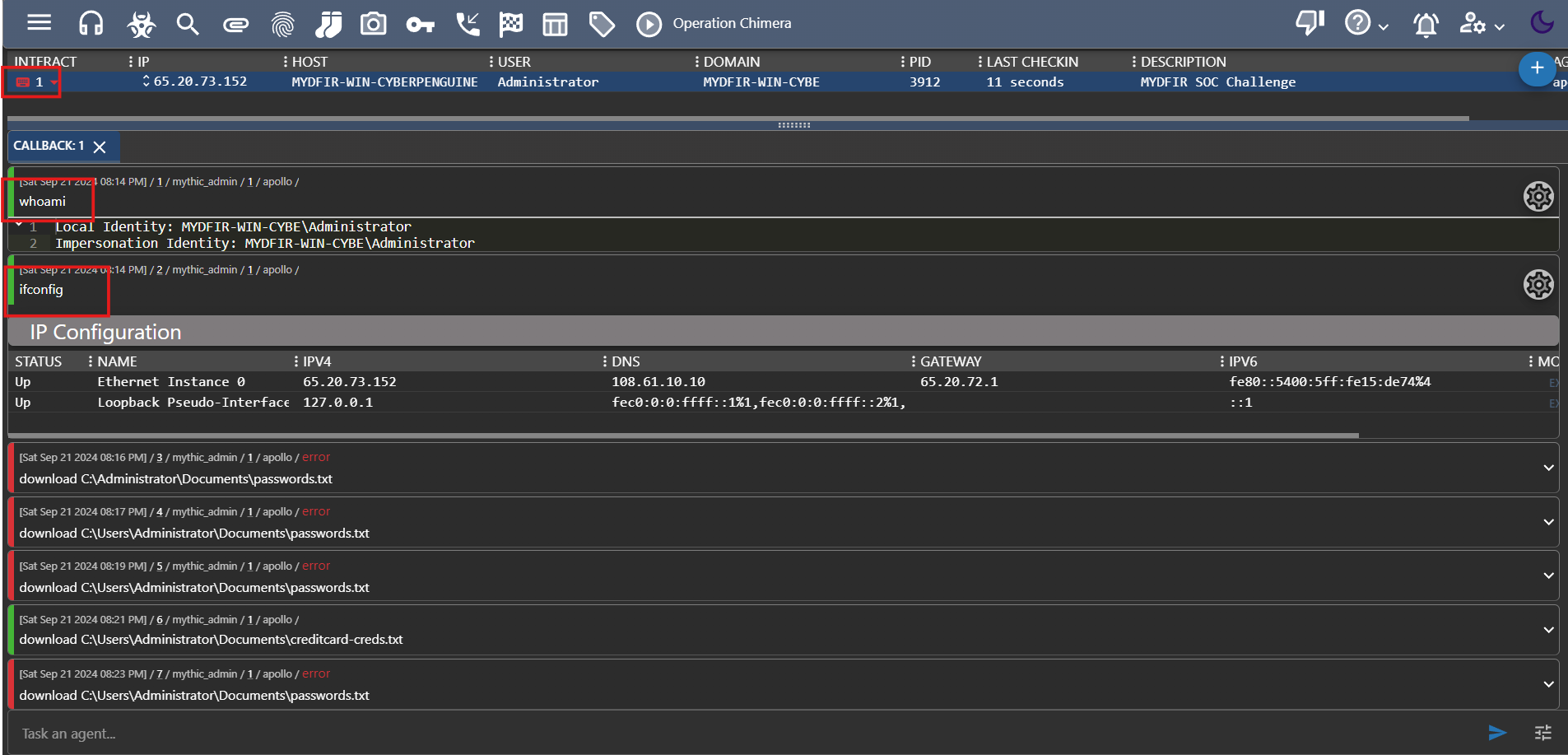Click the whoami task command
Image resolution: width=1568 pixels, height=755 pixels.
[43, 202]
